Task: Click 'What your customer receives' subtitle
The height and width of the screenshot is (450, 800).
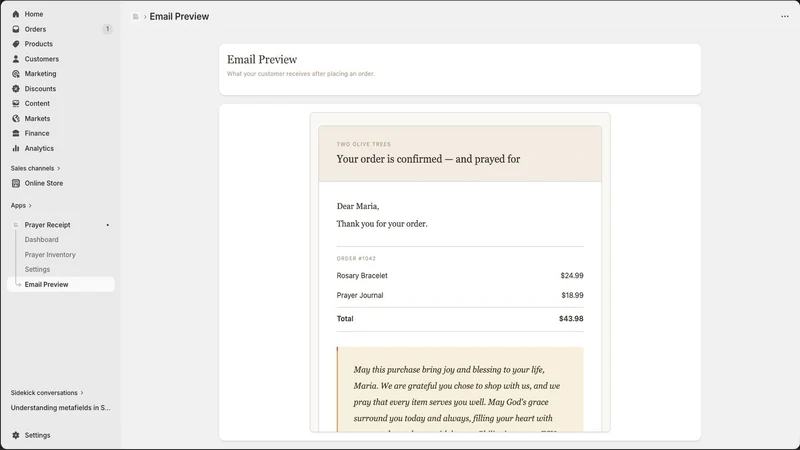Action: 301,74
